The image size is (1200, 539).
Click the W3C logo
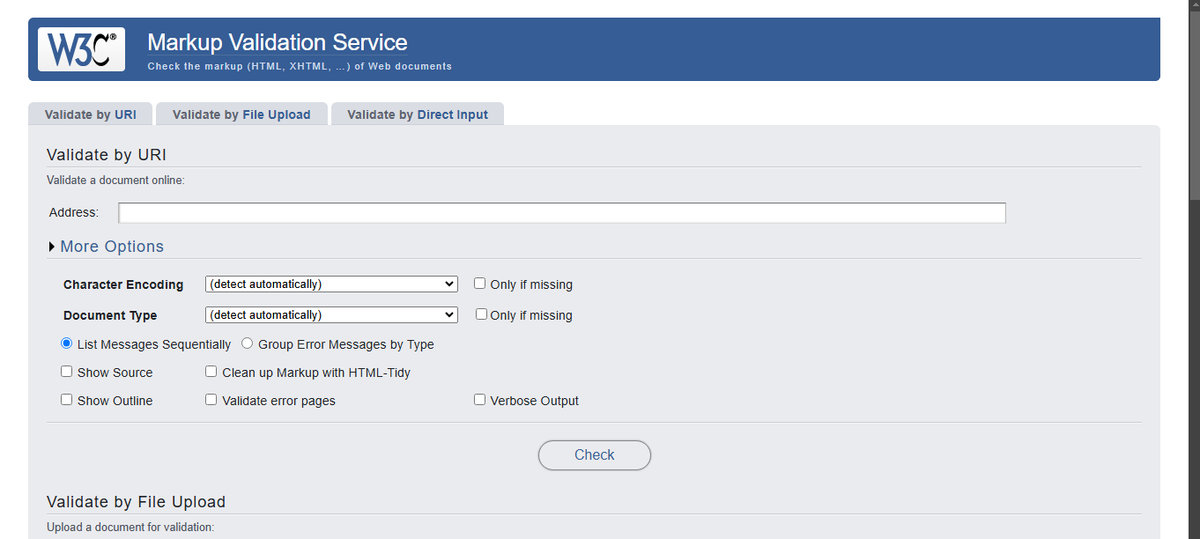(81, 49)
